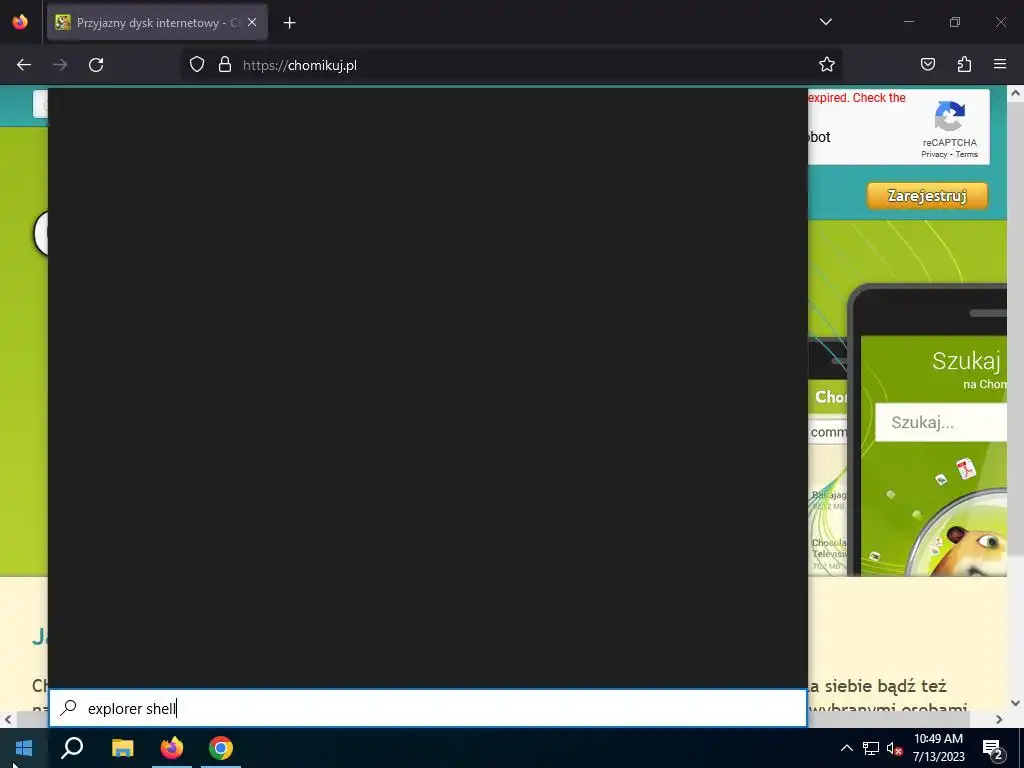Viewport: 1024px width, 768px height.
Task: Open the Windows Start menu
Action: pos(24,748)
